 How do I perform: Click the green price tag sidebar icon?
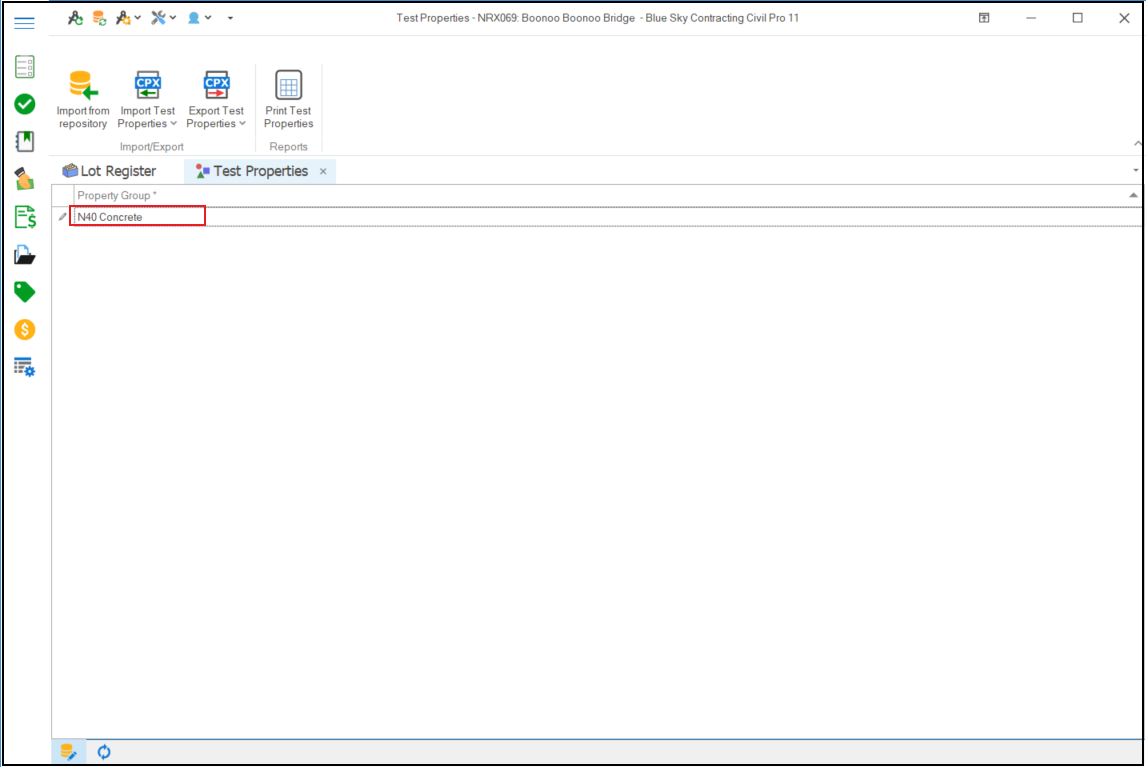click(25, 292)
